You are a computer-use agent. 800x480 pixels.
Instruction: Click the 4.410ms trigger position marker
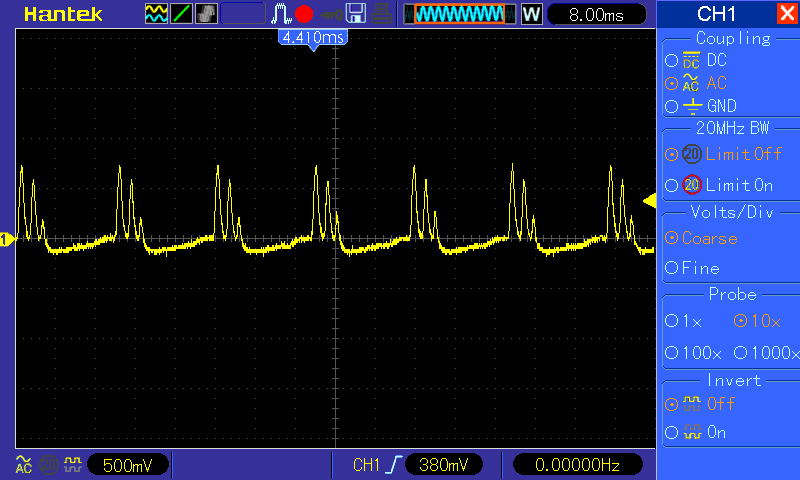(x=313, y=39)
